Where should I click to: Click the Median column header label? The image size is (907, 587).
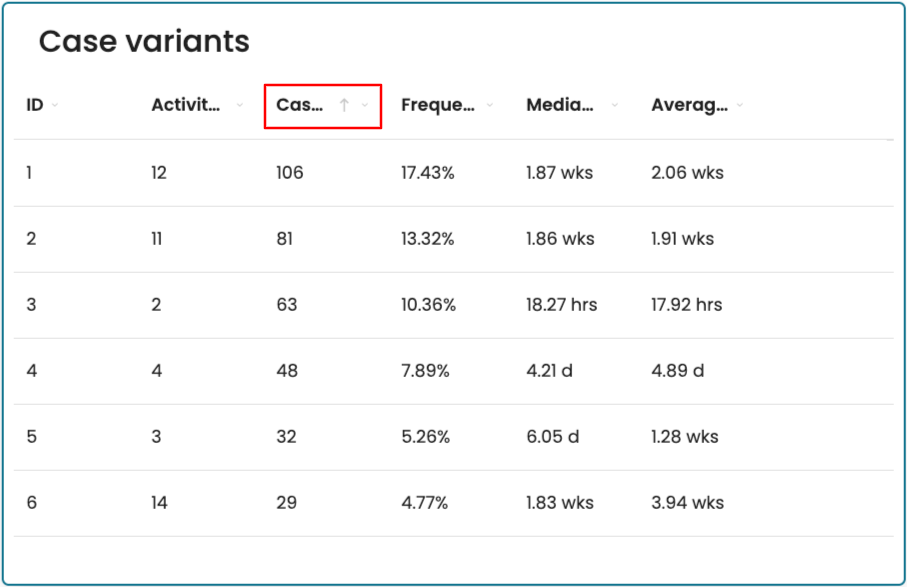(560, 105)
